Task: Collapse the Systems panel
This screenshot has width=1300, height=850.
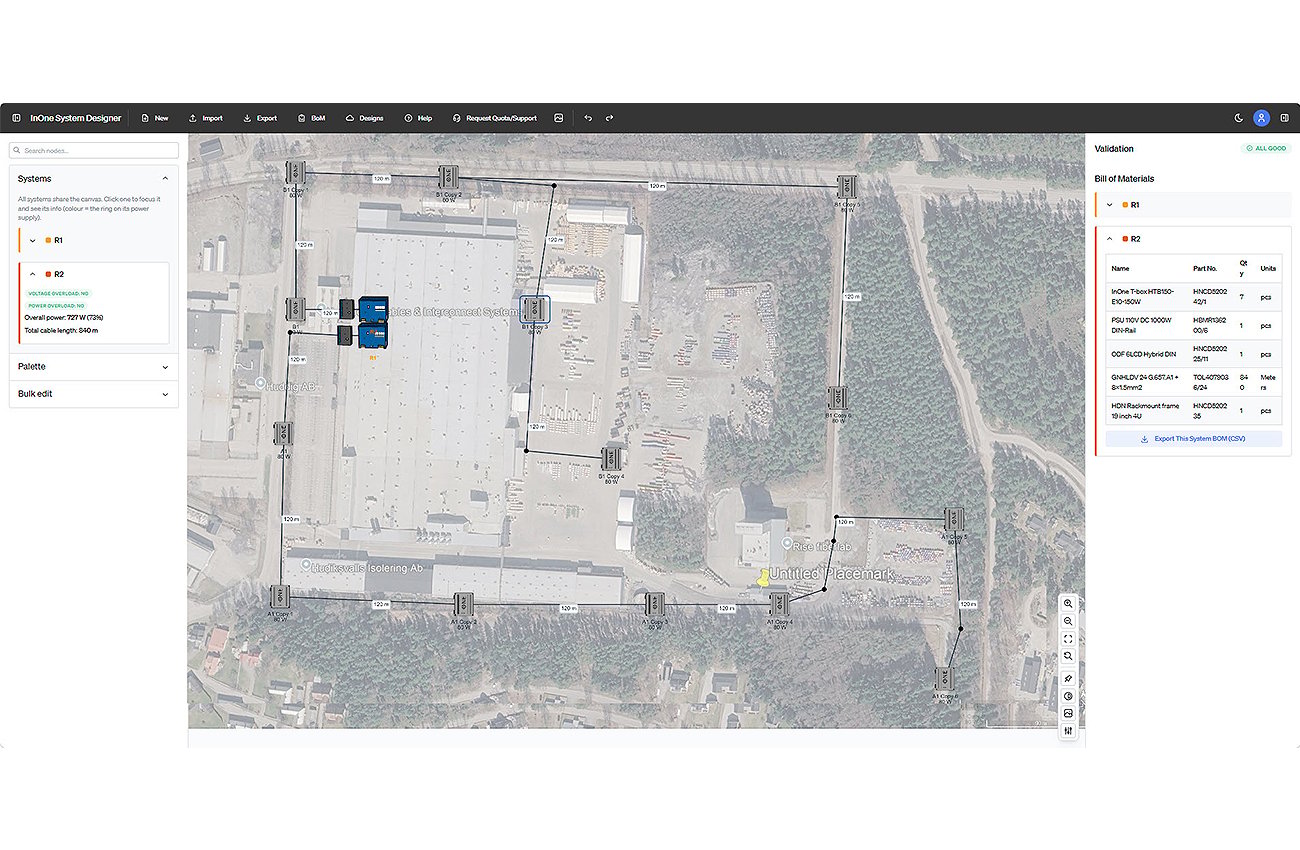Action: tap(165, 178)
